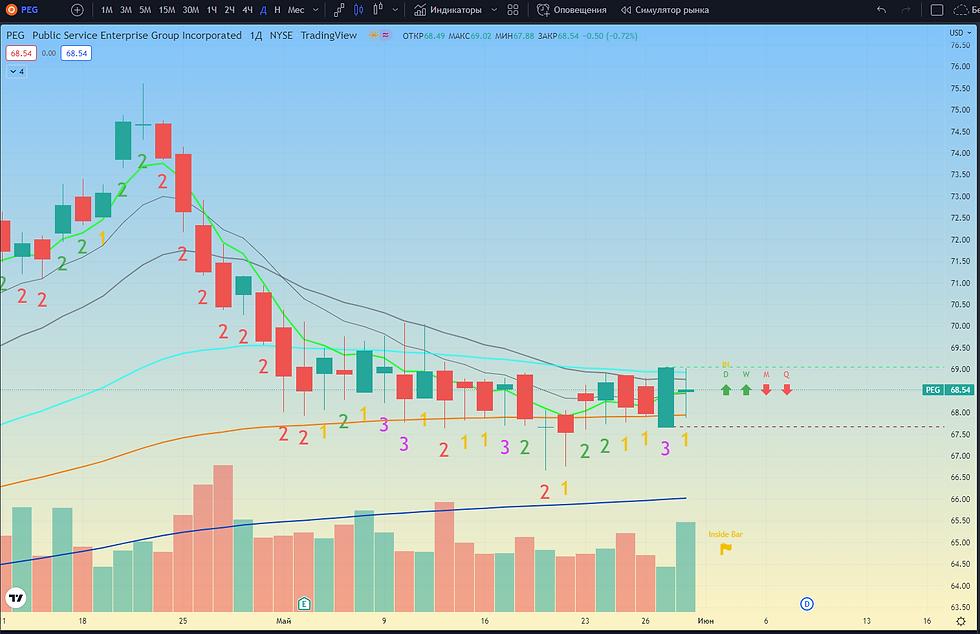Click the NYSE exchange label
The height and width of the screenshot is (634, 980).
(x=281, y=35)
